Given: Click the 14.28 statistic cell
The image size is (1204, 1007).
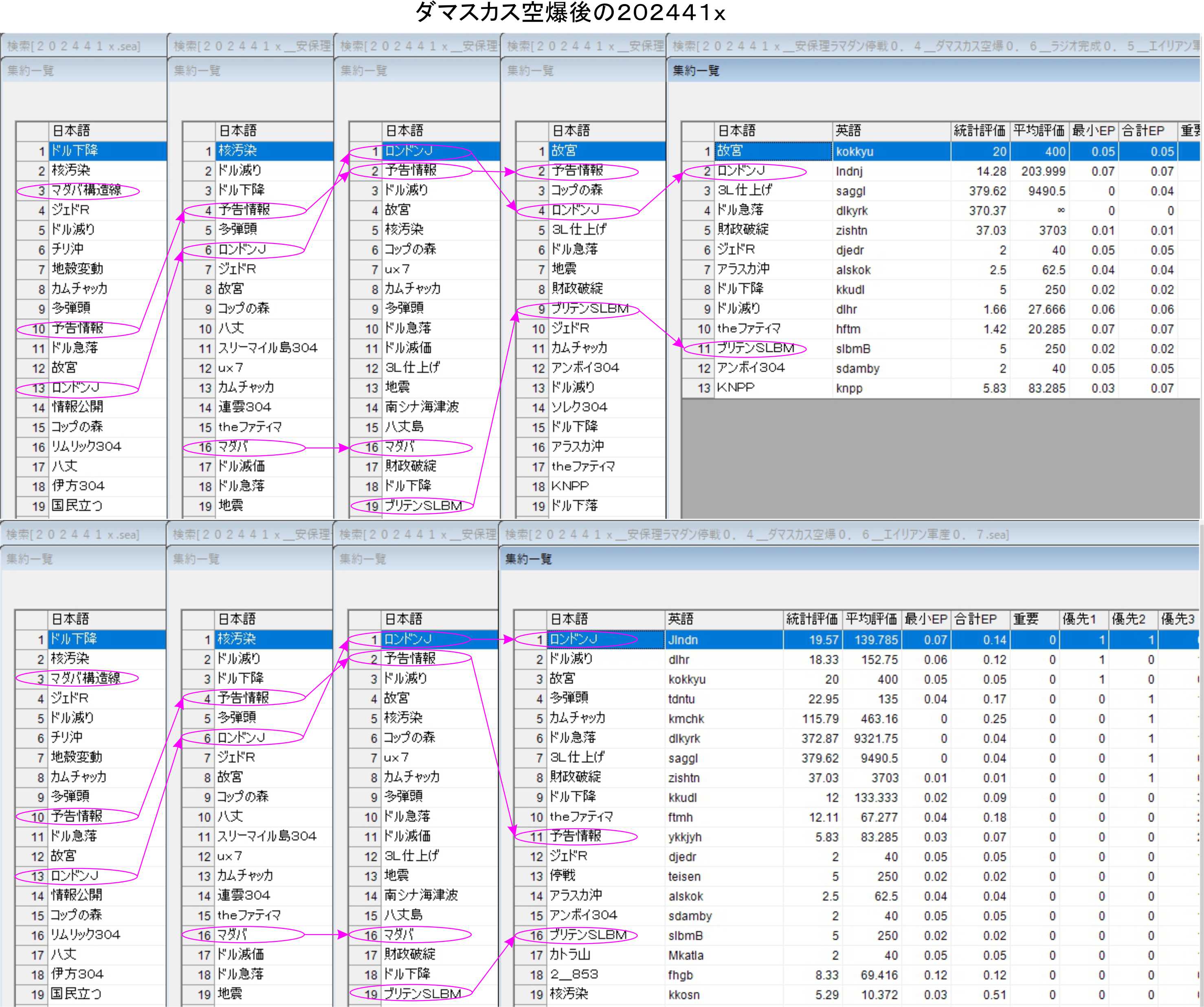Looking at the screenshot, I should click(x=980, y=171).
